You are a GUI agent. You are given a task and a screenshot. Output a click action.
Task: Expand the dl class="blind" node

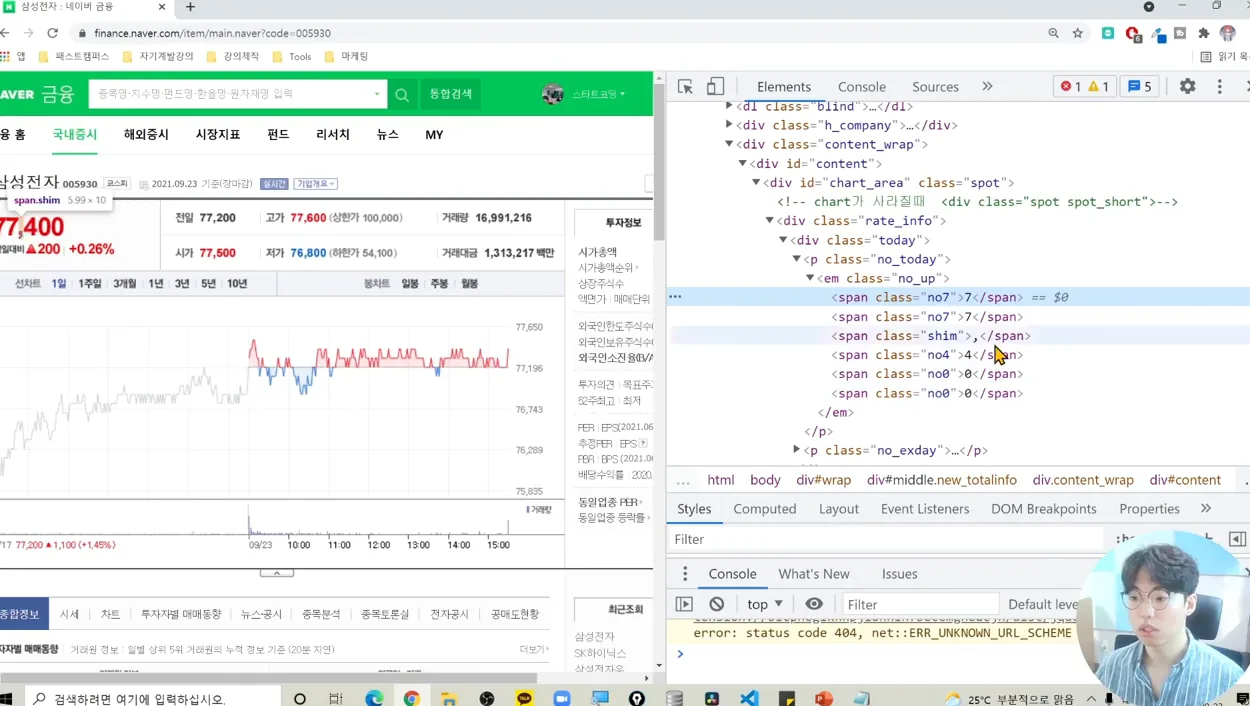pyautogui.click(x=729, y=106)
